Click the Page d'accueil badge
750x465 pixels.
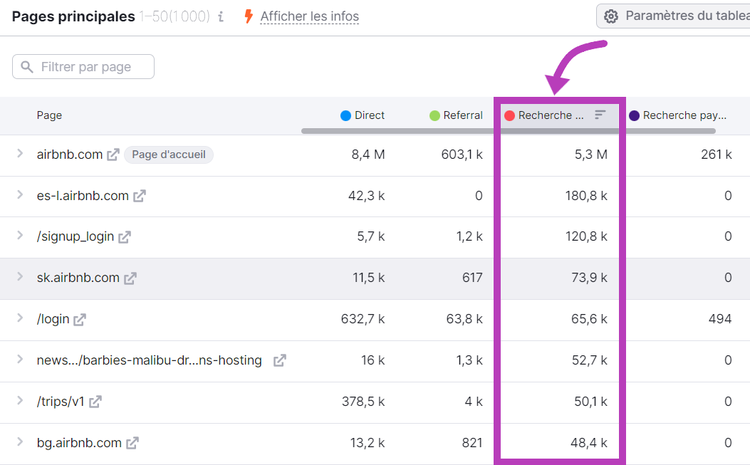click(x=169, y=155)
